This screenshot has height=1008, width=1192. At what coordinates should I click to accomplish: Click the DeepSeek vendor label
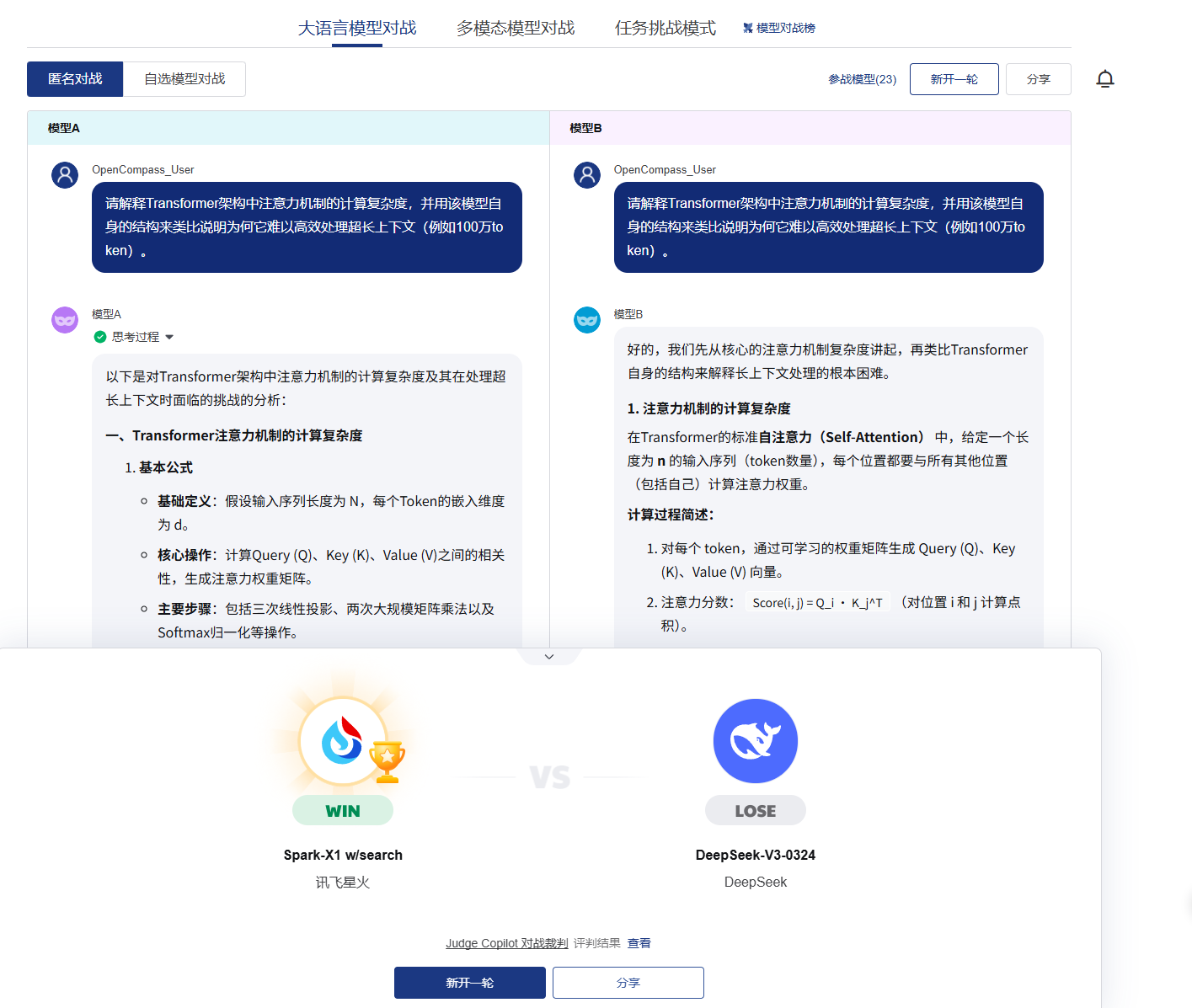(x=756, y=882)
